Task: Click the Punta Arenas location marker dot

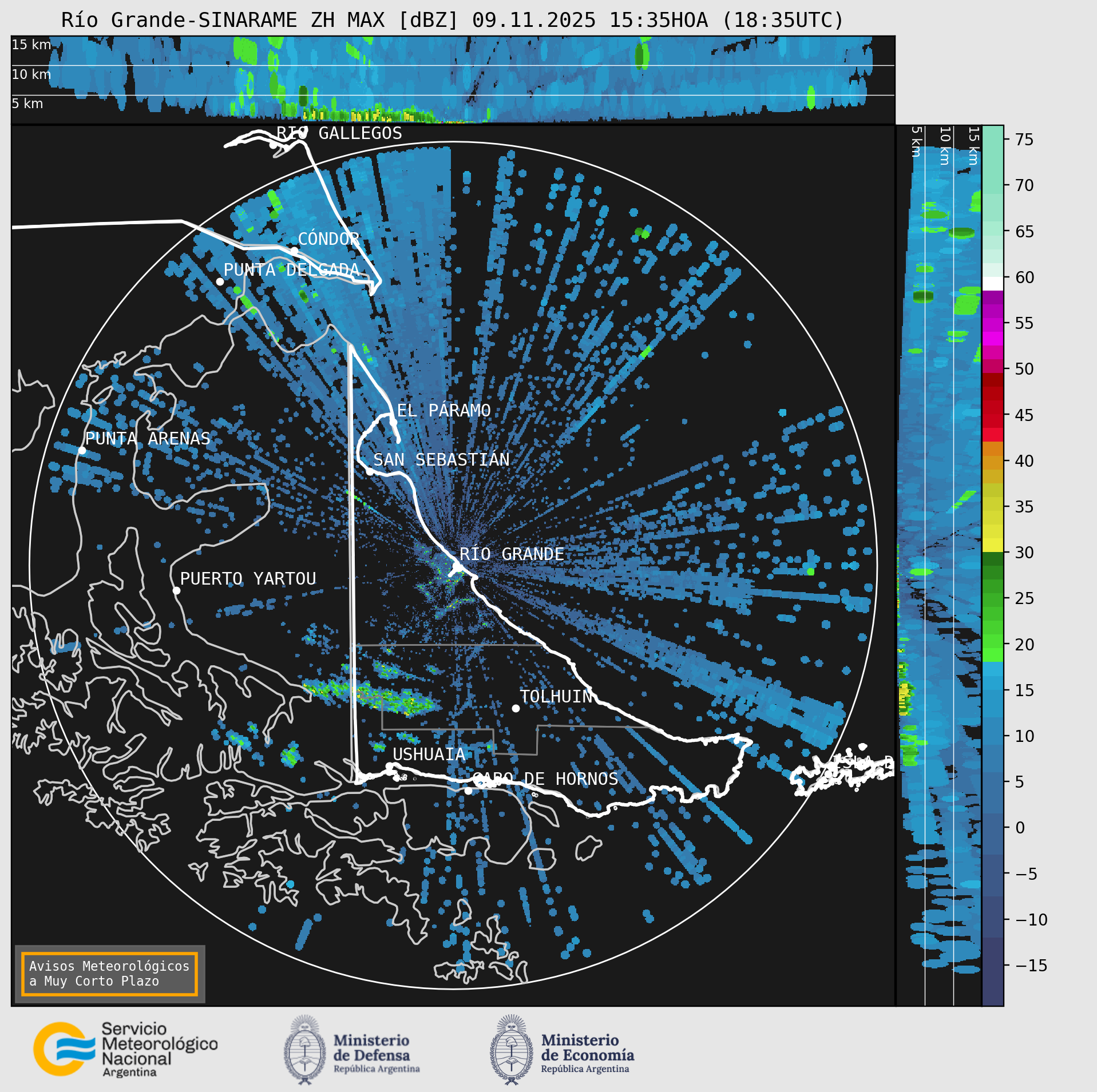Action: coord(82,451)
